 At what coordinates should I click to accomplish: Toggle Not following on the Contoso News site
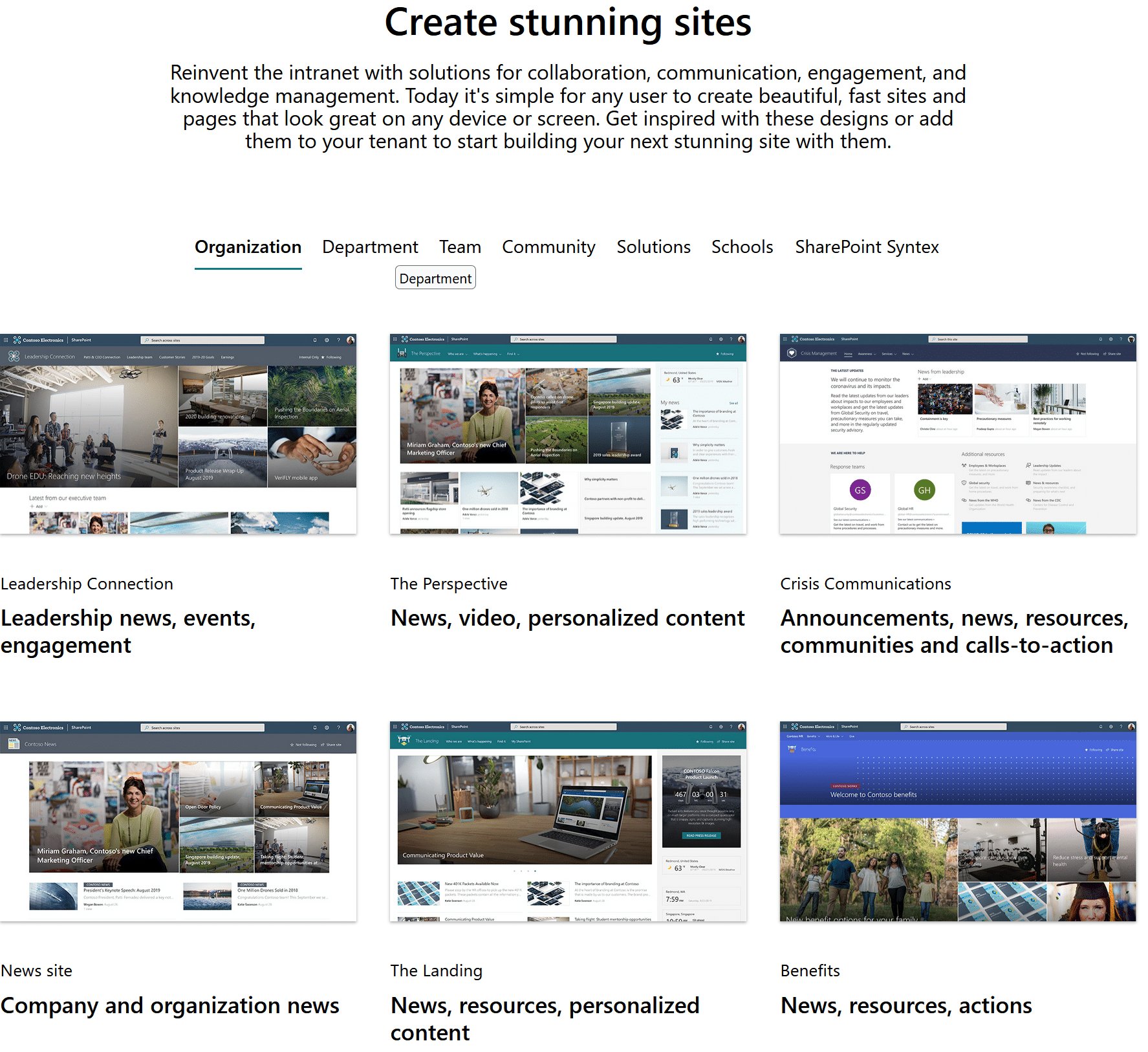click(305, 745)
